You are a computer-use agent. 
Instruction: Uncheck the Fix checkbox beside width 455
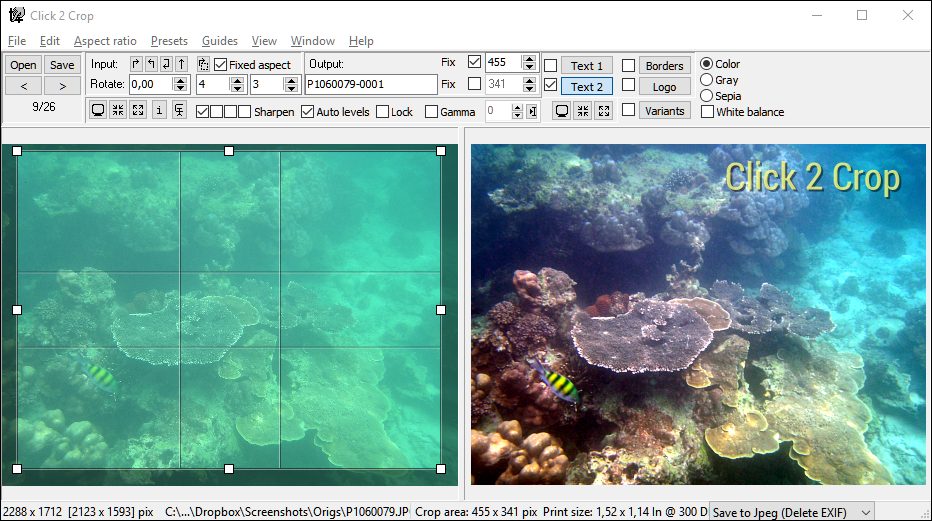(x=474, y=62)
